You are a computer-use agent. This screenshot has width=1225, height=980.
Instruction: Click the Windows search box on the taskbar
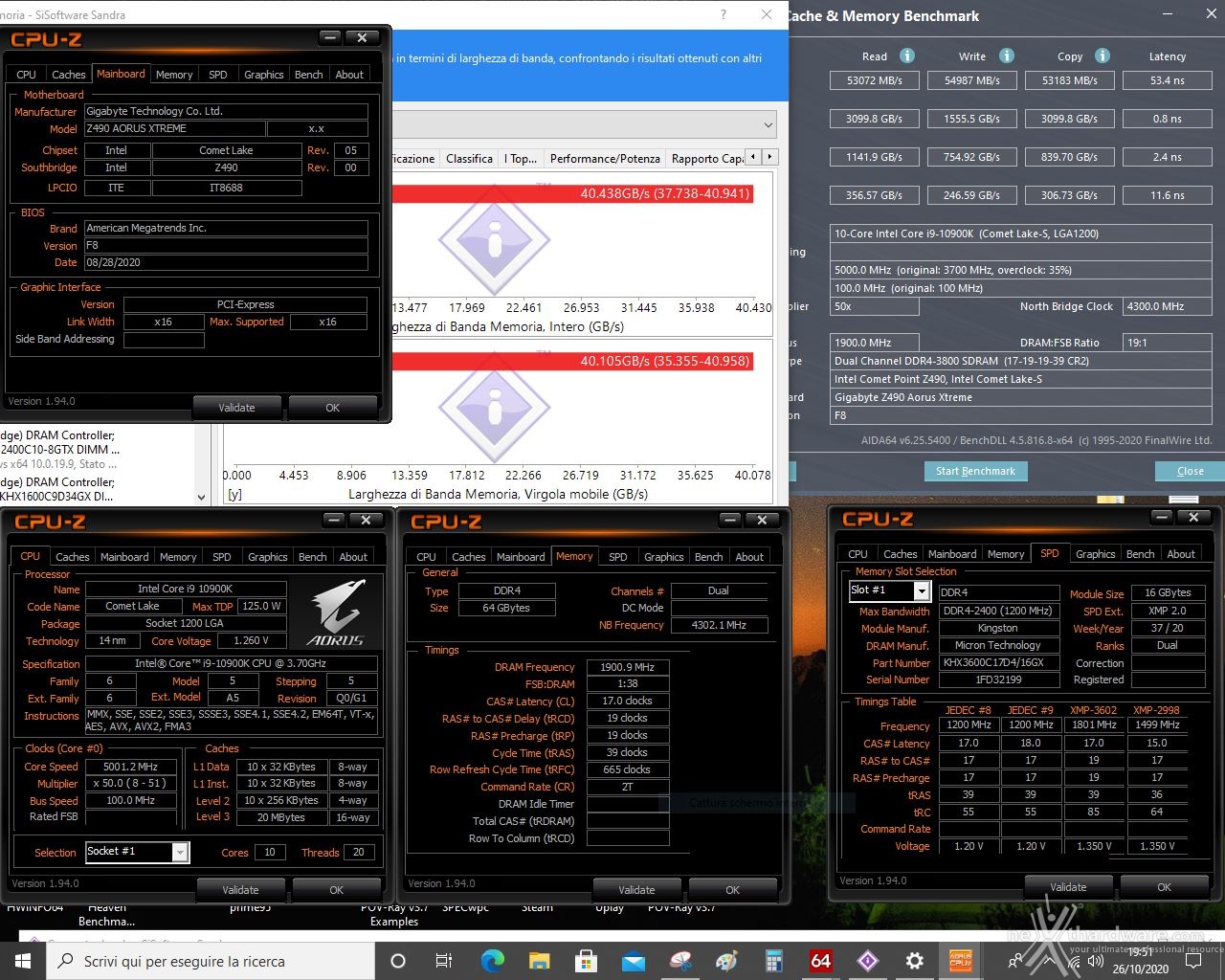pos(211,961)
